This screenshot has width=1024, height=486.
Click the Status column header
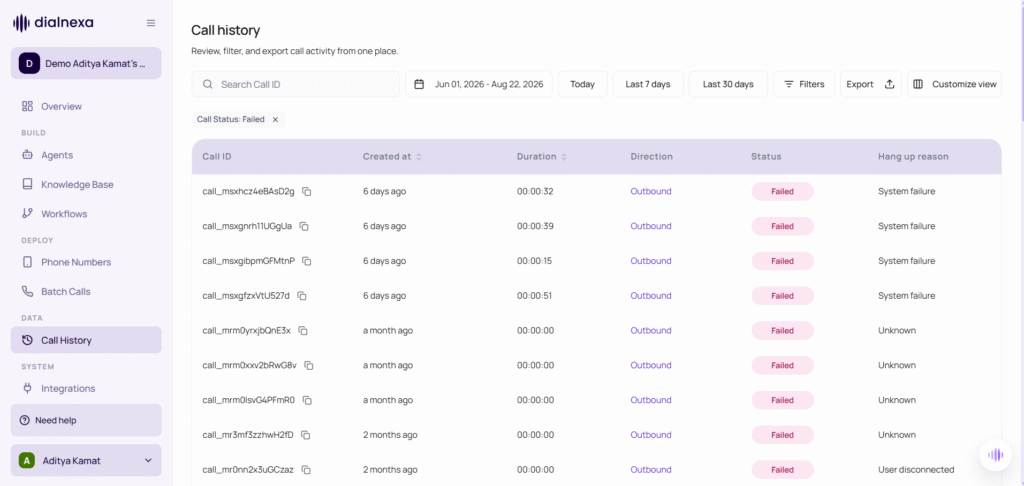tap(766, 157)
